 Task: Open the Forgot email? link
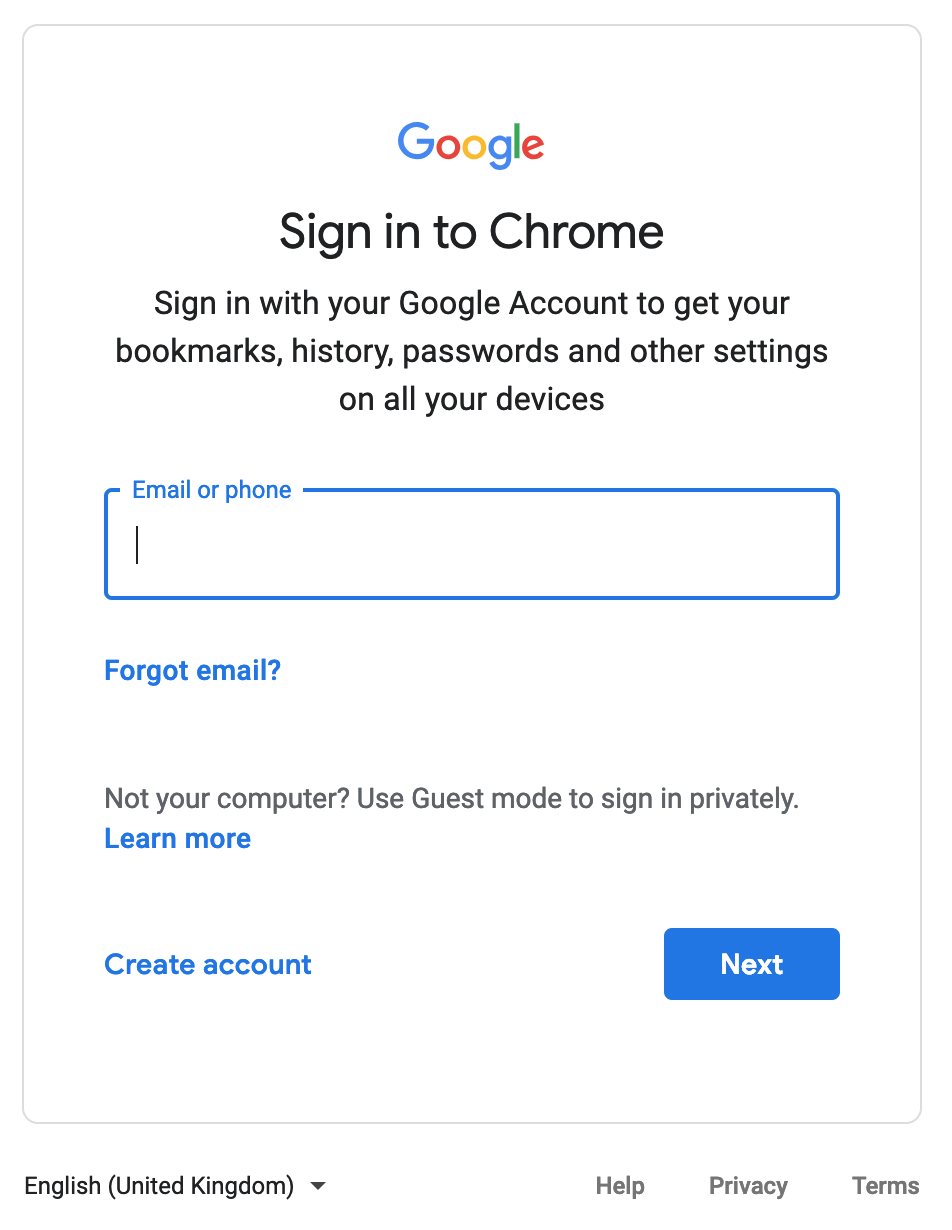click(193, 670)
